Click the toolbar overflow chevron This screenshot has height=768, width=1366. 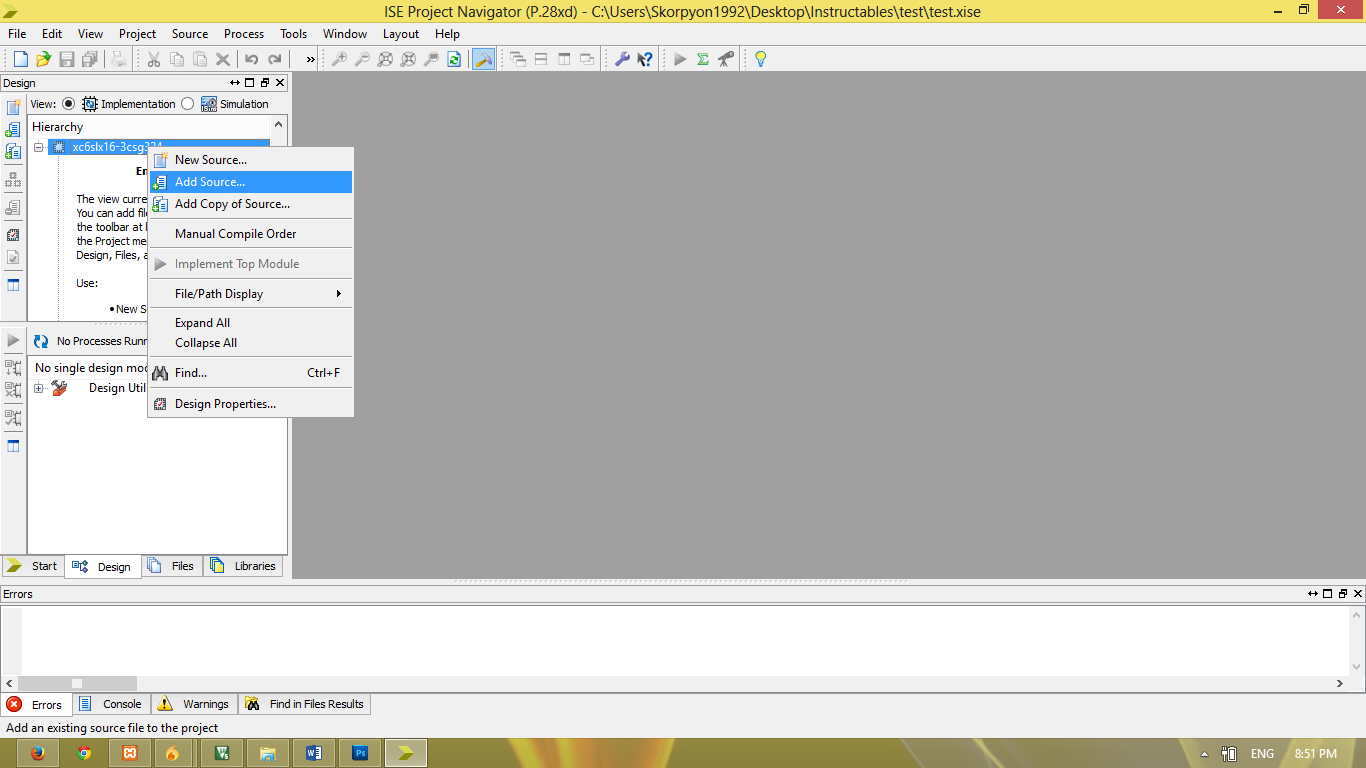point(310,59)
